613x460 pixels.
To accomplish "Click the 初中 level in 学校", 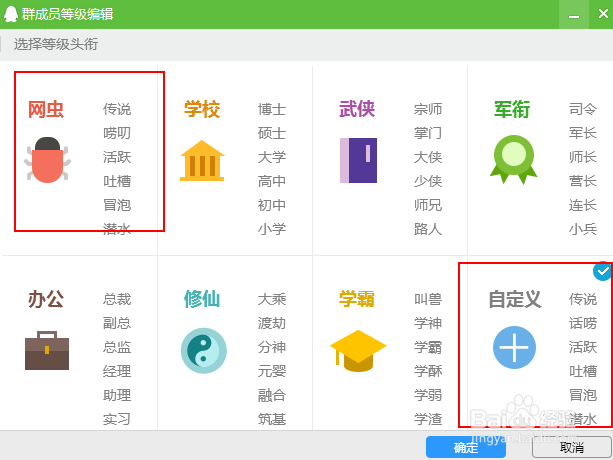I will pos(272,205).
